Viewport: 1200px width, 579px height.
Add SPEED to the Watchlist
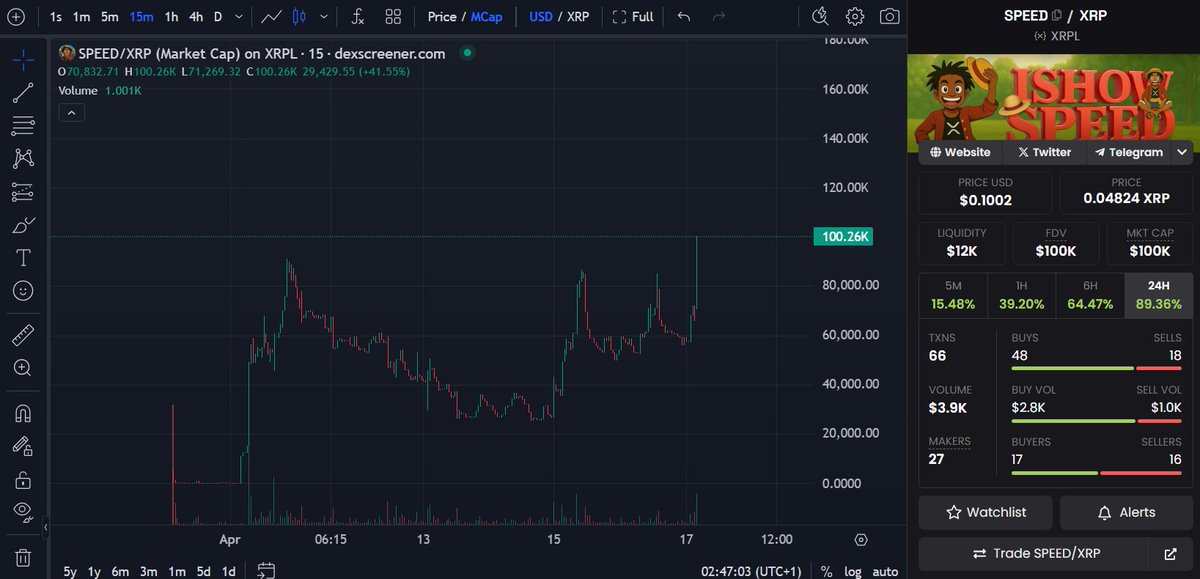(985, 512)
